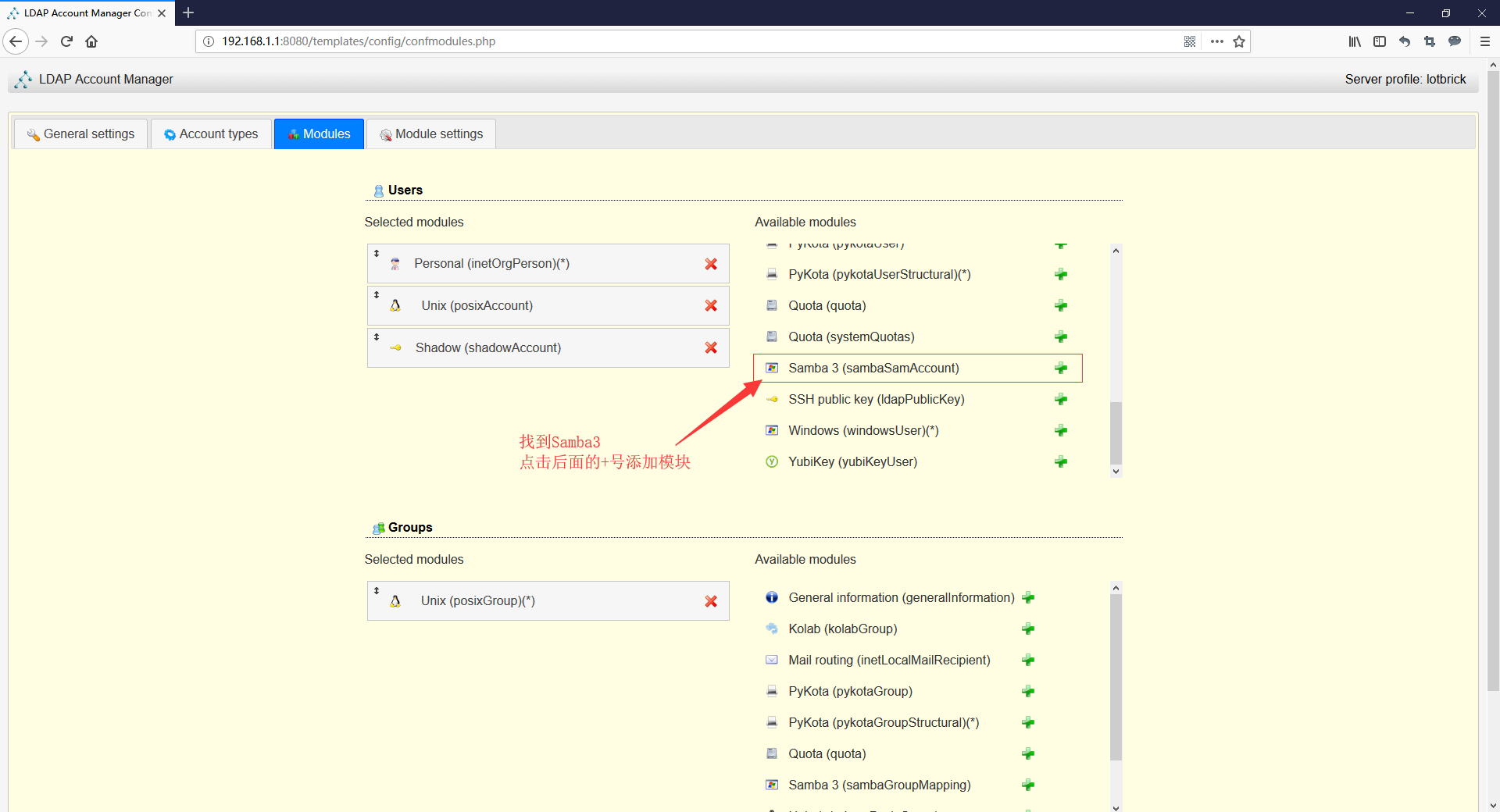Remove the Unix (posixAccount) module

711,305
